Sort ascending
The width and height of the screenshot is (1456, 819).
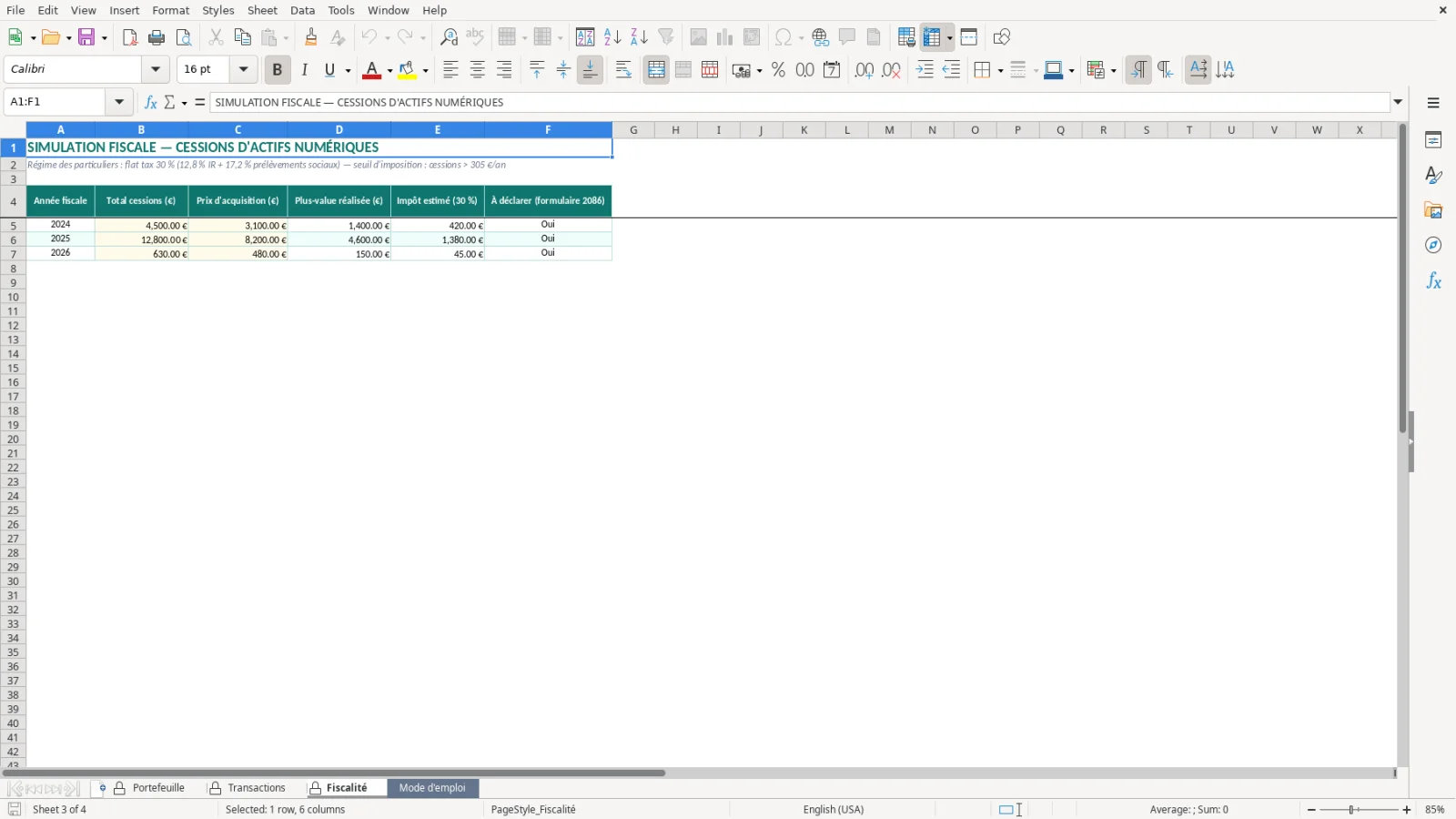pos(612,37)
